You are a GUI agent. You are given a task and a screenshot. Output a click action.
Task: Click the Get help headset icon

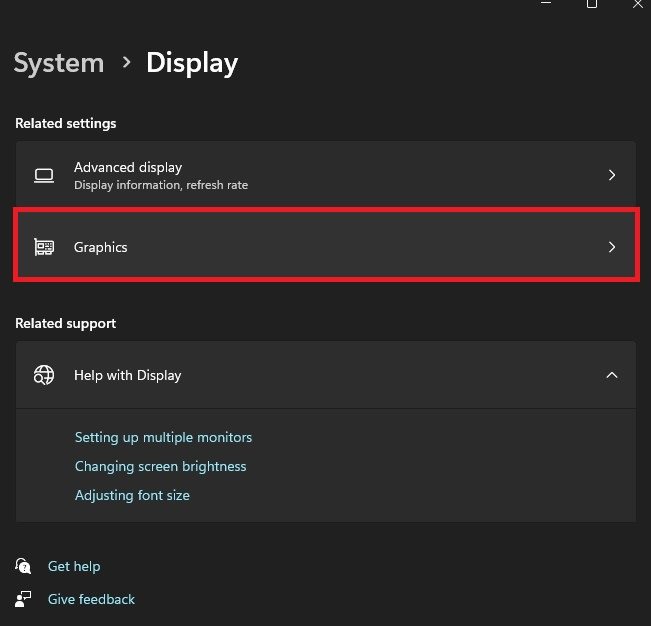[24, 566]
